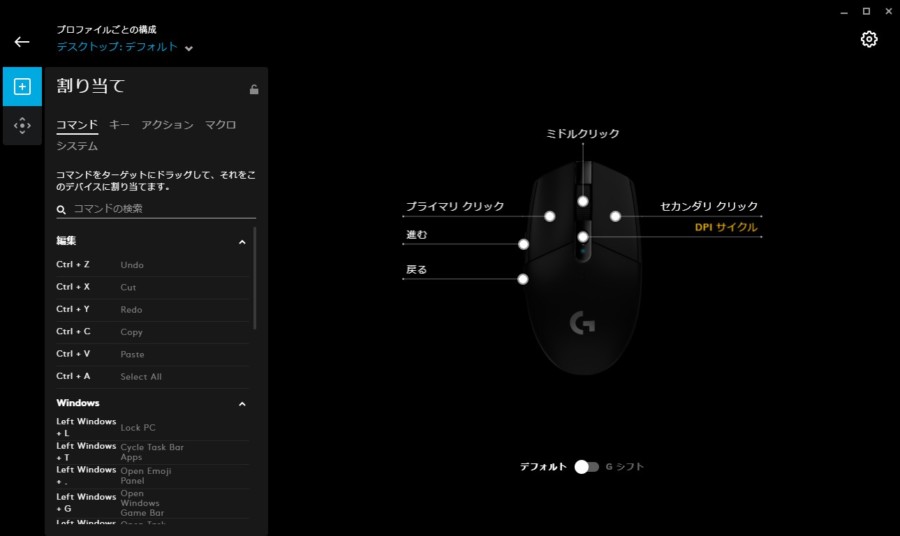Open the settings gear icon
This screenshot has width=900, height=536.
pos(869,39)
